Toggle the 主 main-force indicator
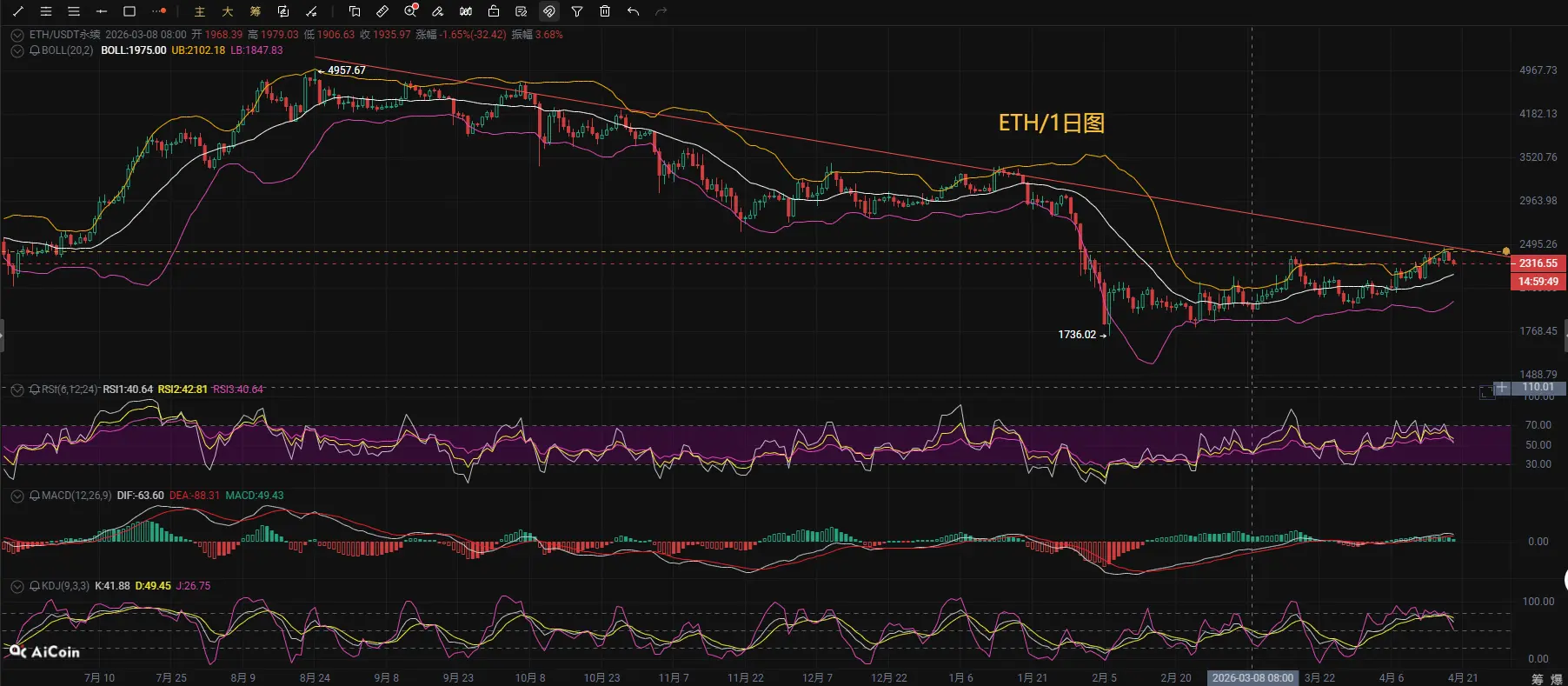Screen dimensions: 1568x686 point(200,11)
